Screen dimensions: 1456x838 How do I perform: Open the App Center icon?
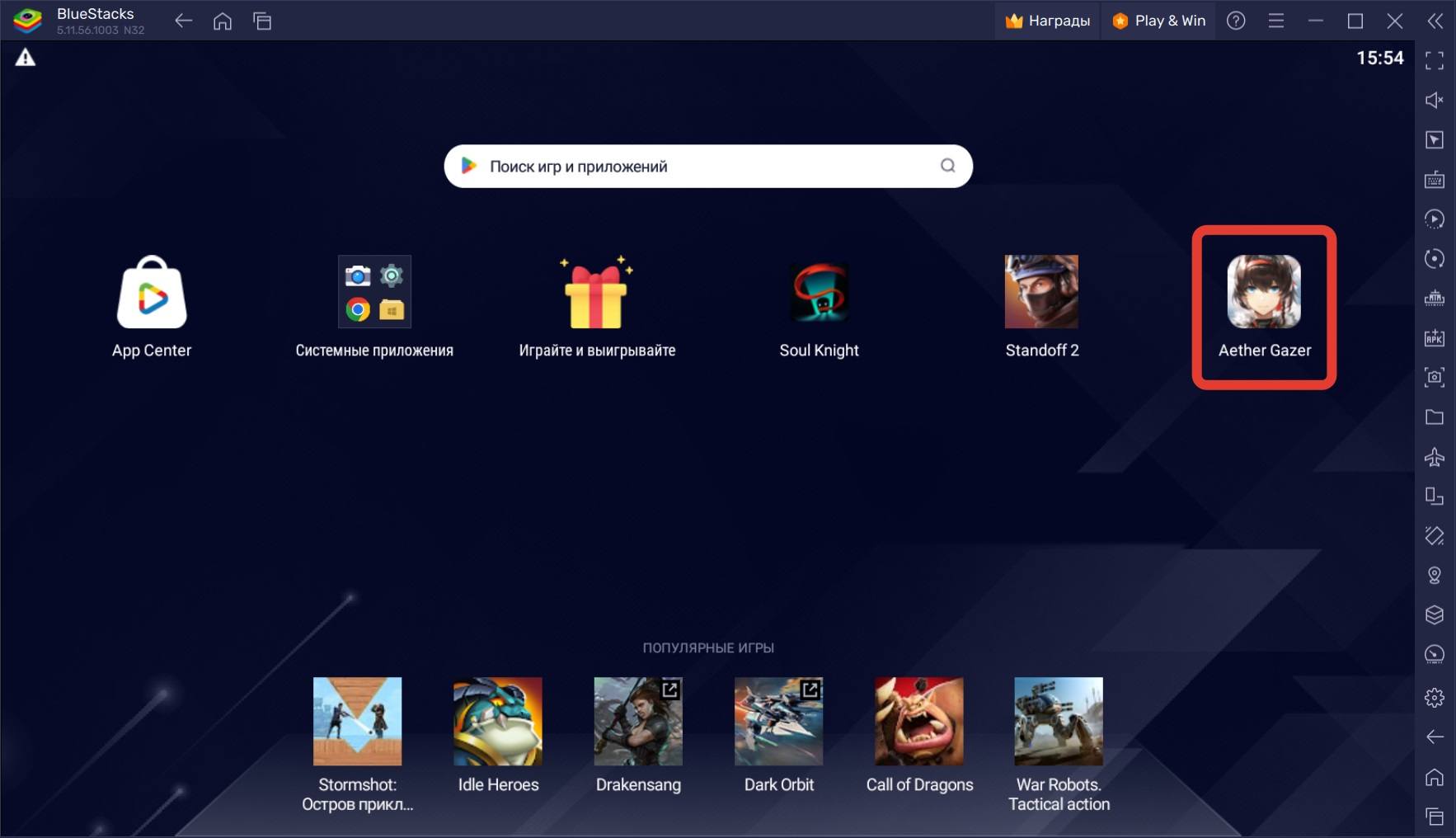click(x=152, y=292)
